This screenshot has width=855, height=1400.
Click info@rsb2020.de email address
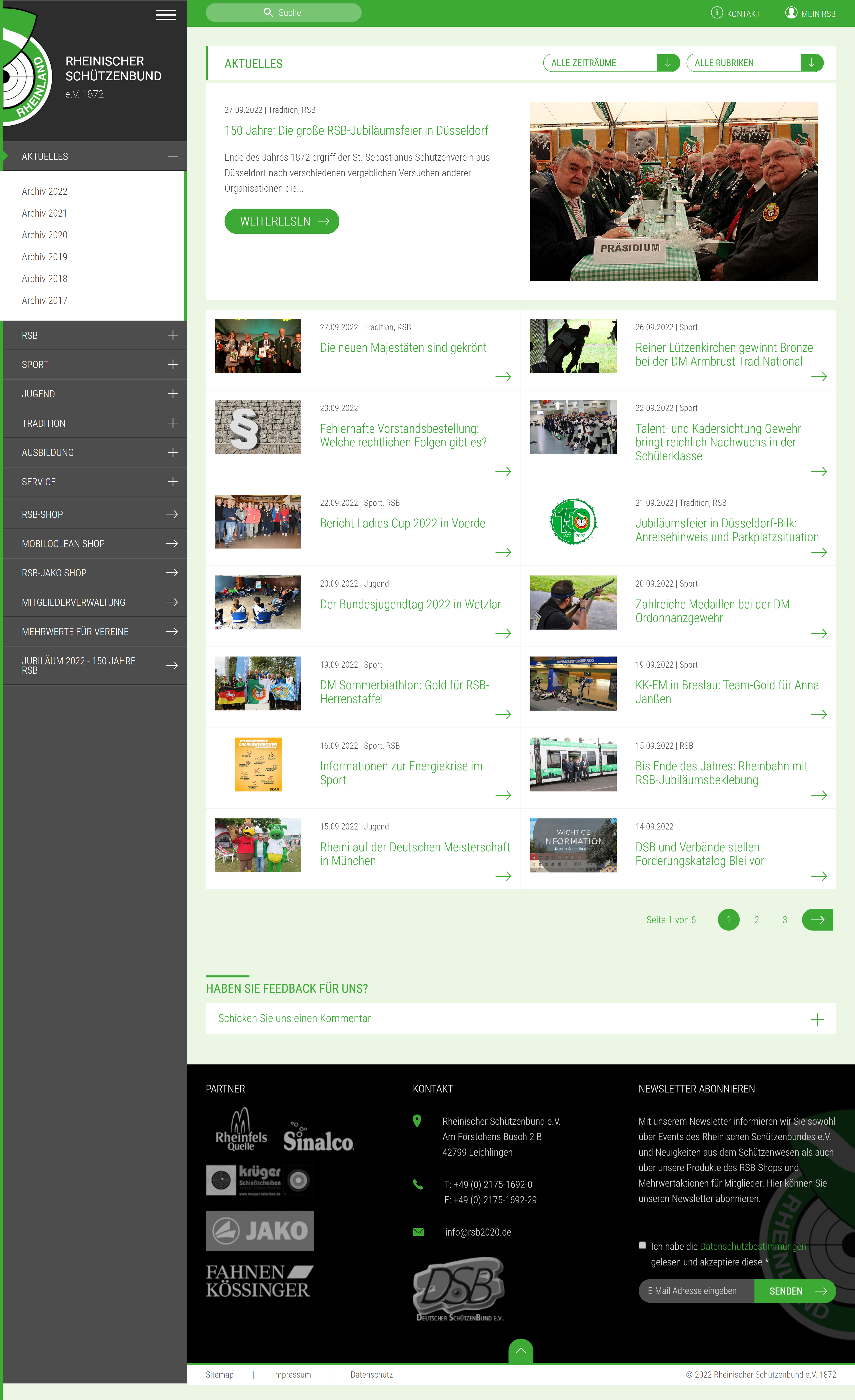point(478,1232)
